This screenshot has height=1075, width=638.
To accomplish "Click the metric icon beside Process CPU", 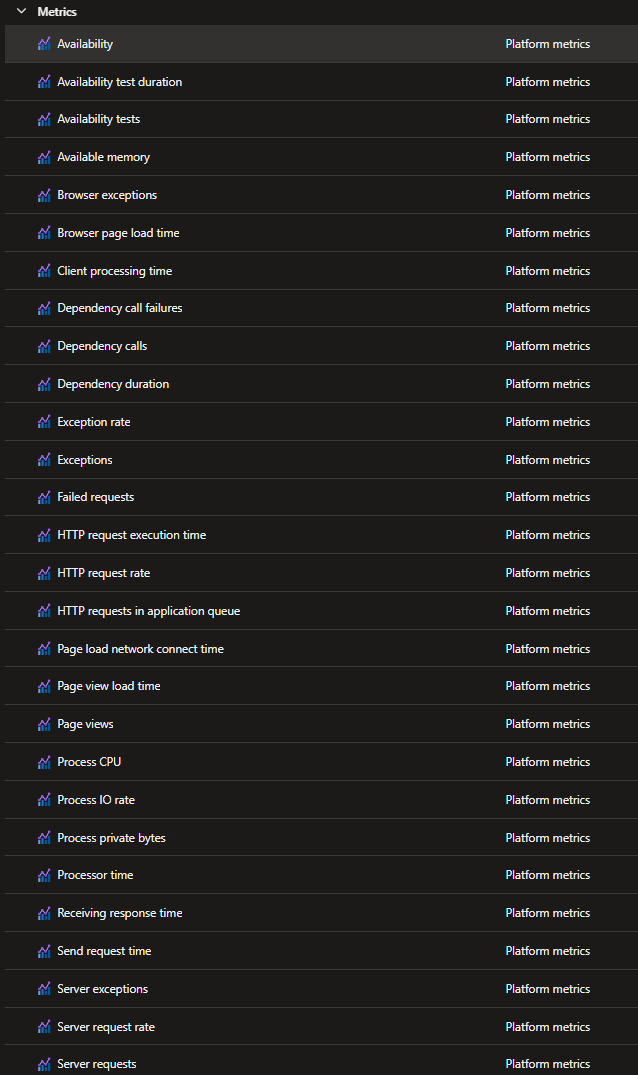I will [x=44, y=762].
